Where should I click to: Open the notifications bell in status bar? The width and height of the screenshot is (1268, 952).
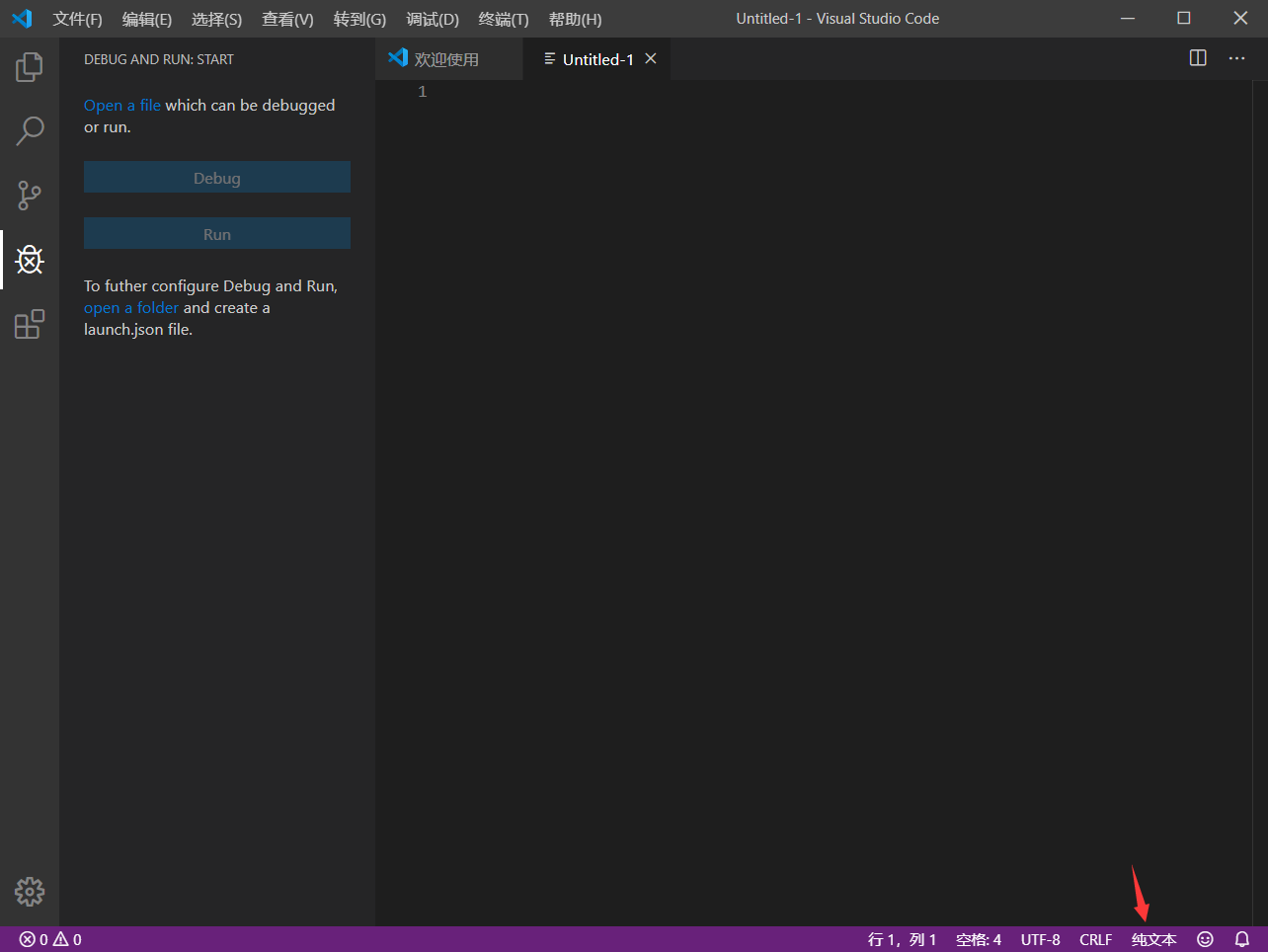pos(1242,939)
